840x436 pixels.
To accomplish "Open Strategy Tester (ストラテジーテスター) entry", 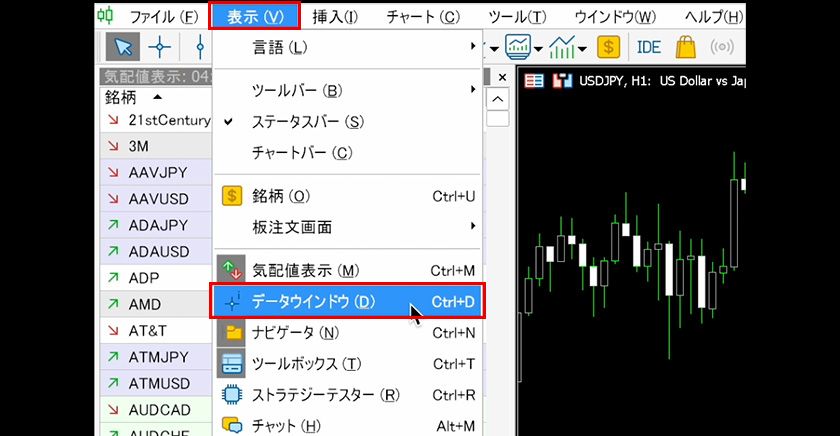I will pos(326,394).
